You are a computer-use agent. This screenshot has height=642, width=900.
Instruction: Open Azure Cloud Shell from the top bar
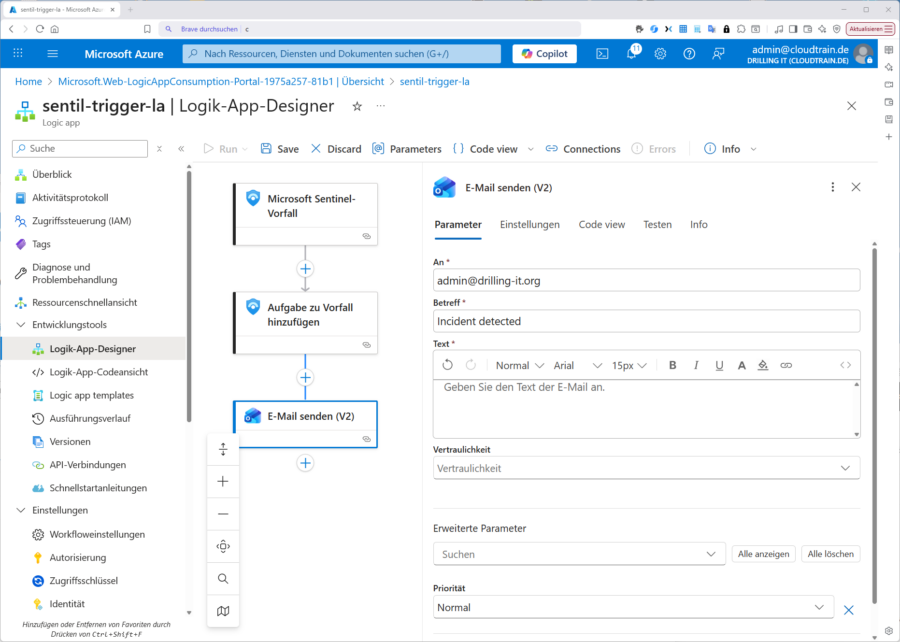601,53
